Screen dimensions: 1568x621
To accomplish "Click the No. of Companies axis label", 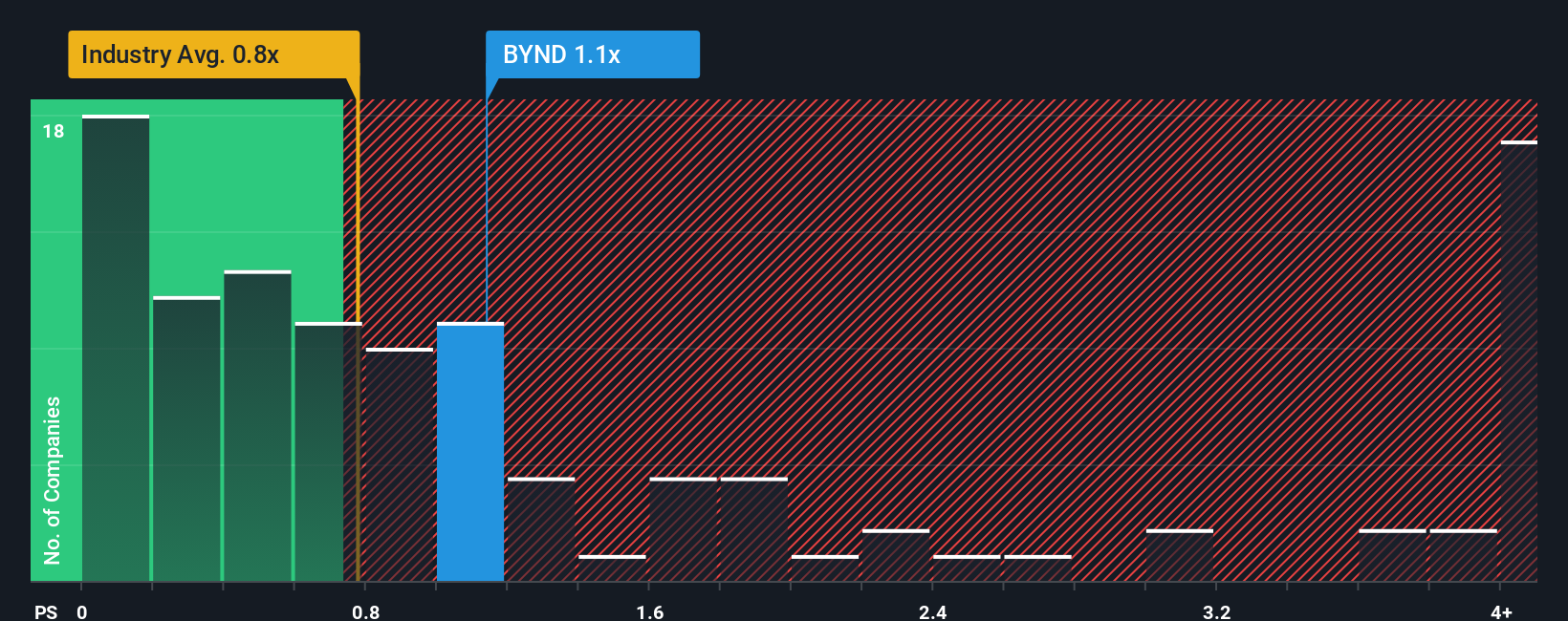I will [53, 481].
